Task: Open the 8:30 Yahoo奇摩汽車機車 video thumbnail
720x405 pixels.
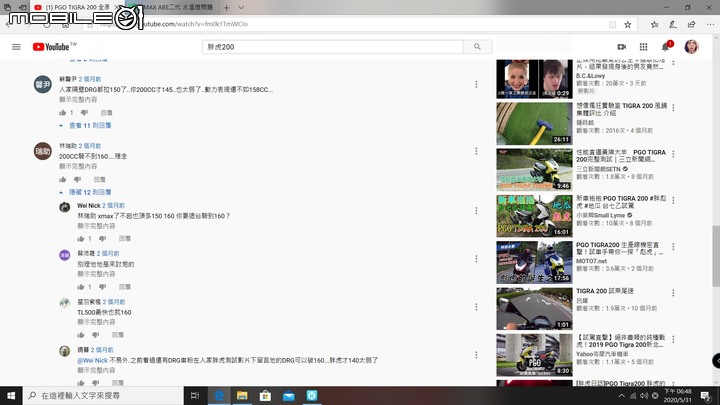Action: click(x=534, y=355)
